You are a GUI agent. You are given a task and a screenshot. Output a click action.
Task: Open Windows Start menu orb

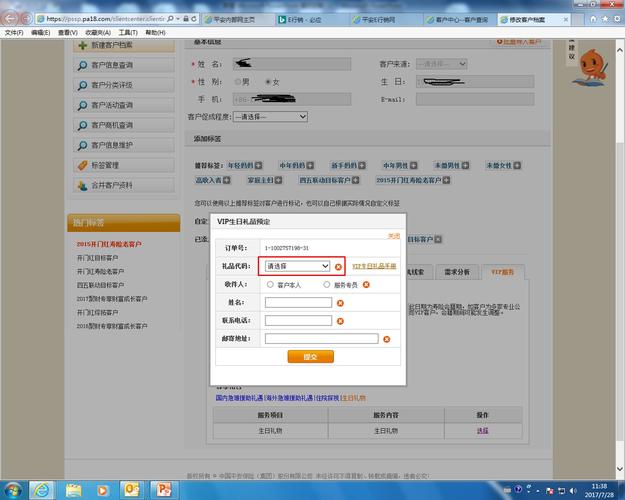(x=14, y=489)
